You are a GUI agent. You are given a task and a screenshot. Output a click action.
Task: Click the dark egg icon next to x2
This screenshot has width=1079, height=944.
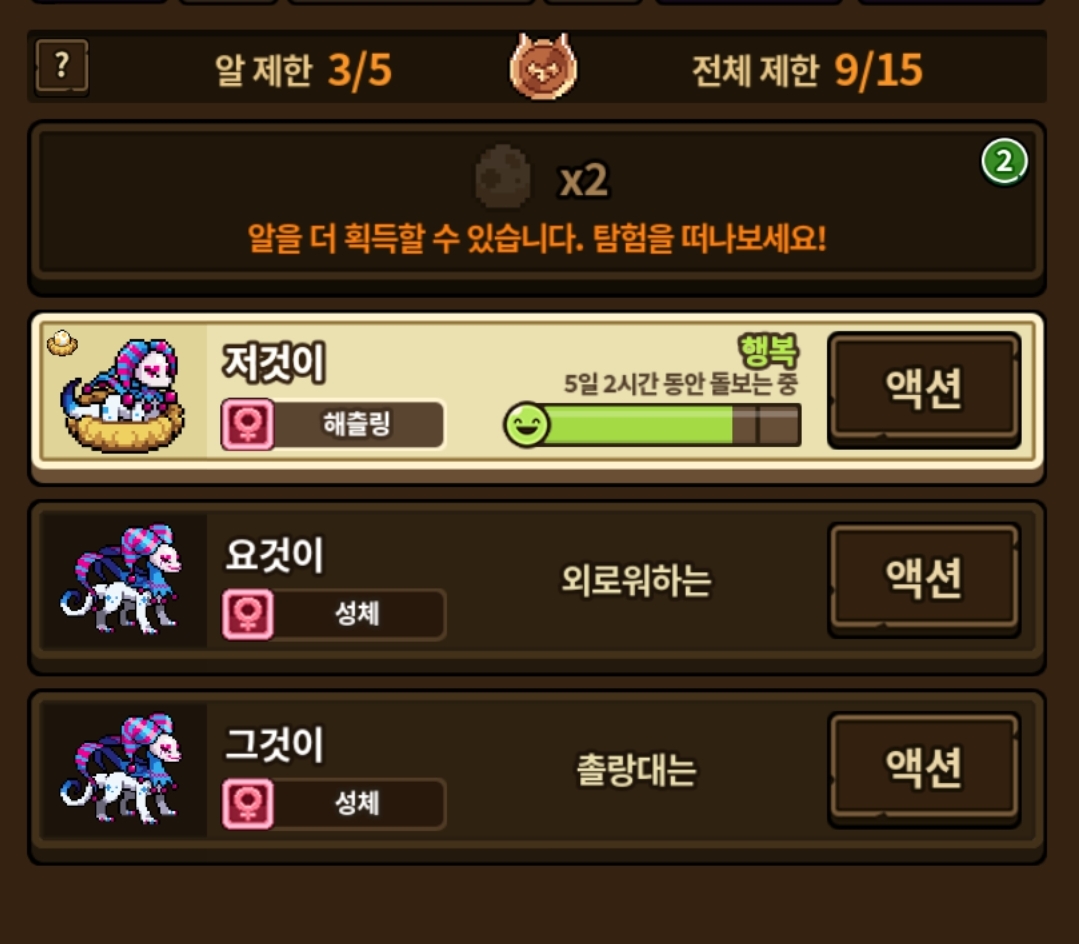click(503, 176)
